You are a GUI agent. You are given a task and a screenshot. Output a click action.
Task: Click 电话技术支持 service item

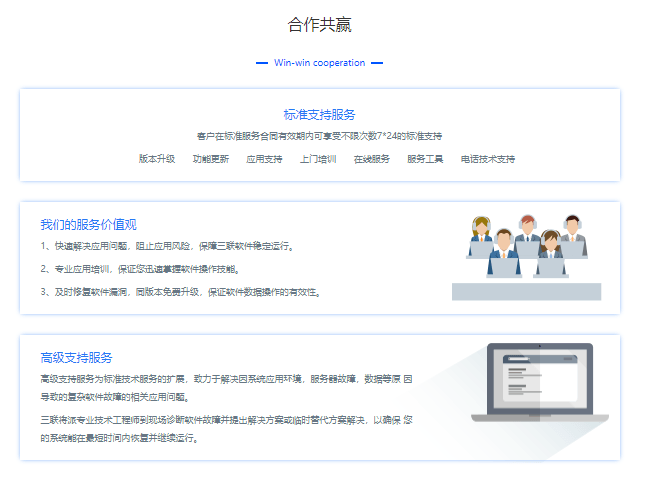click(488, 159)
